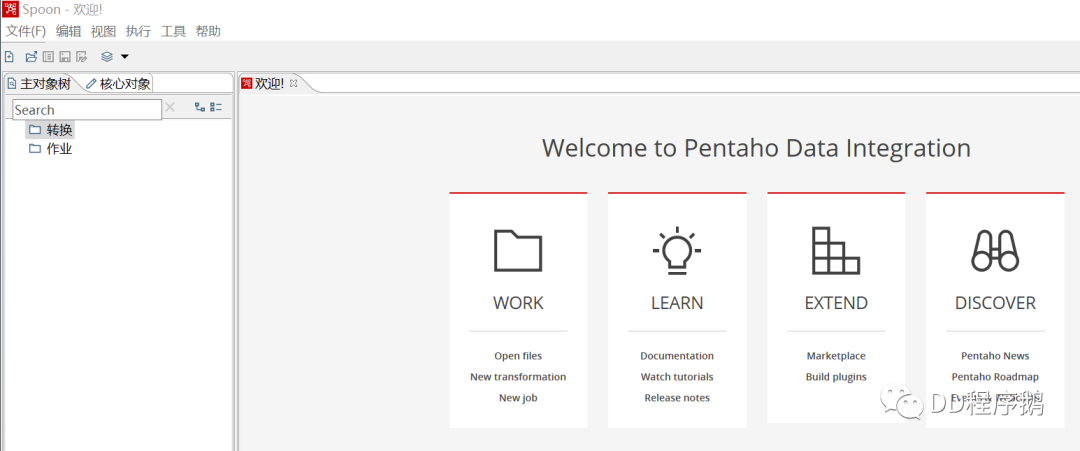Click the New transformation link

point(518,377)
